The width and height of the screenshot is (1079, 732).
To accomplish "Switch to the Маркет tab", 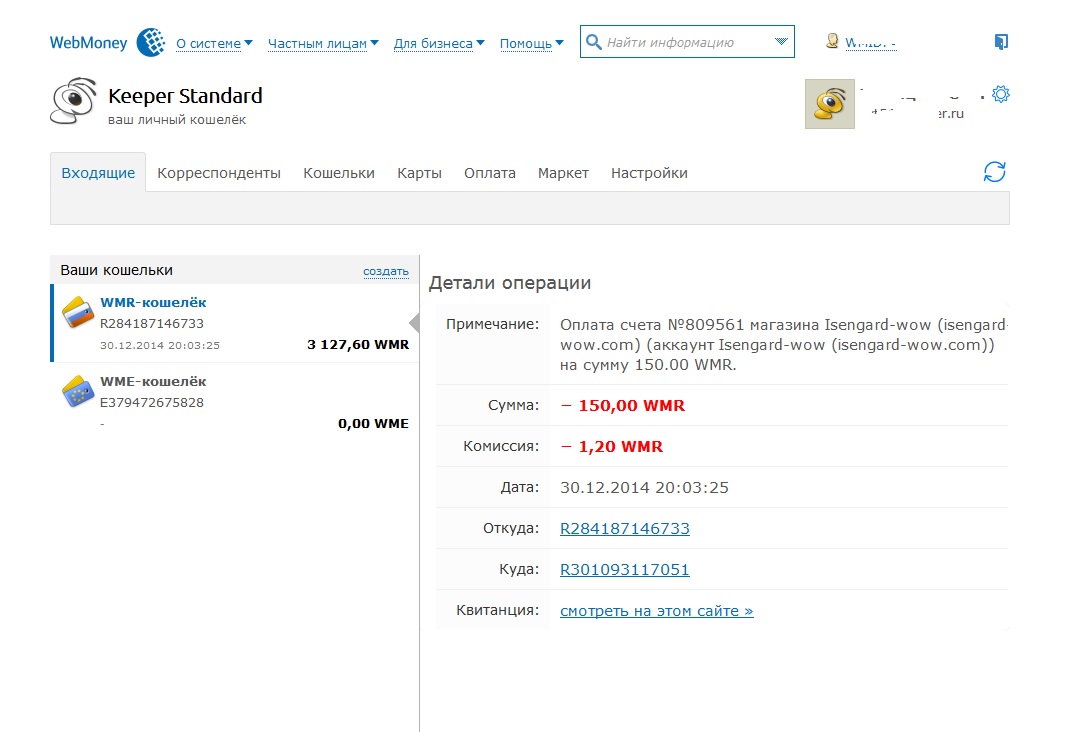I will 563,173.
